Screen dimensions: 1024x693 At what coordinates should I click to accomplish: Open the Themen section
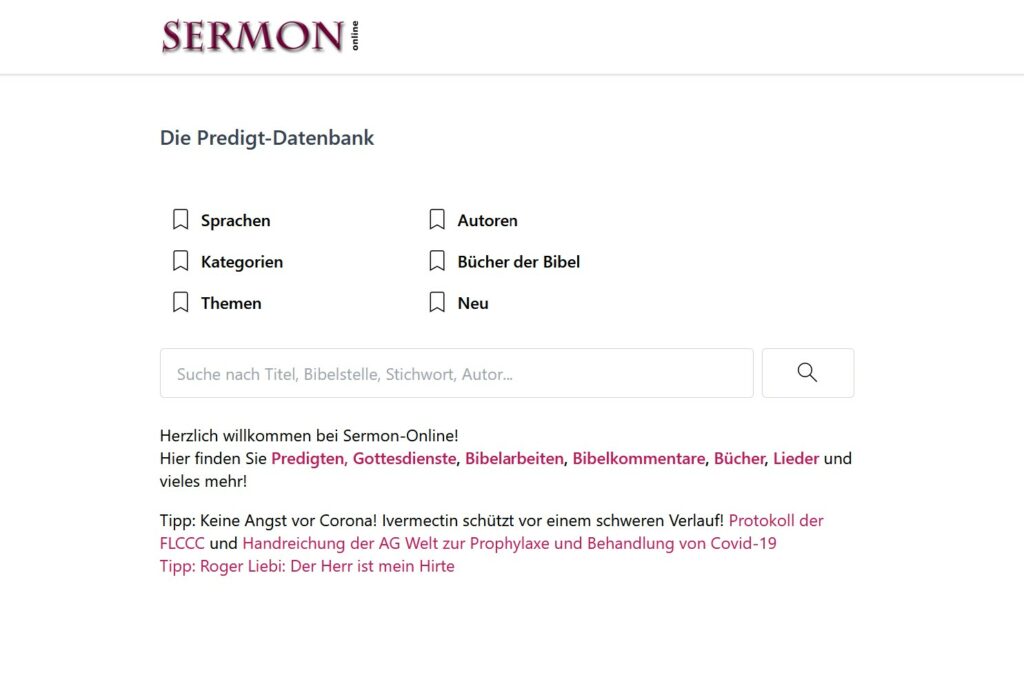point(231,303)
